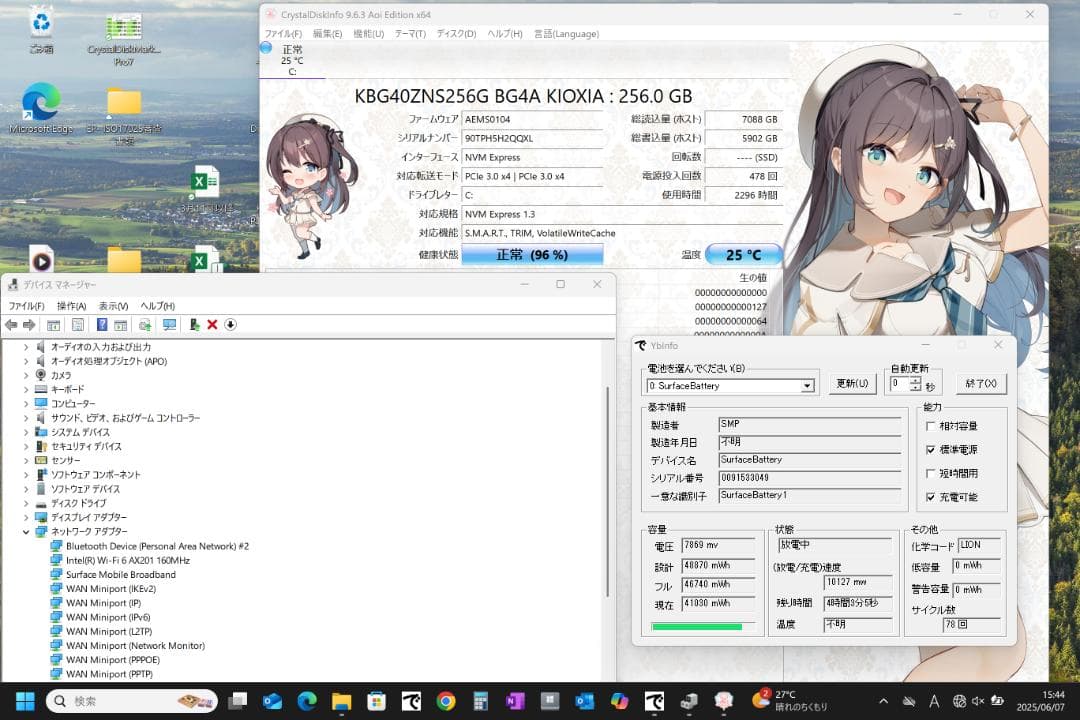
Task: Expand the オーディオの入力および出力 tree node
Action: coord(26,347)
